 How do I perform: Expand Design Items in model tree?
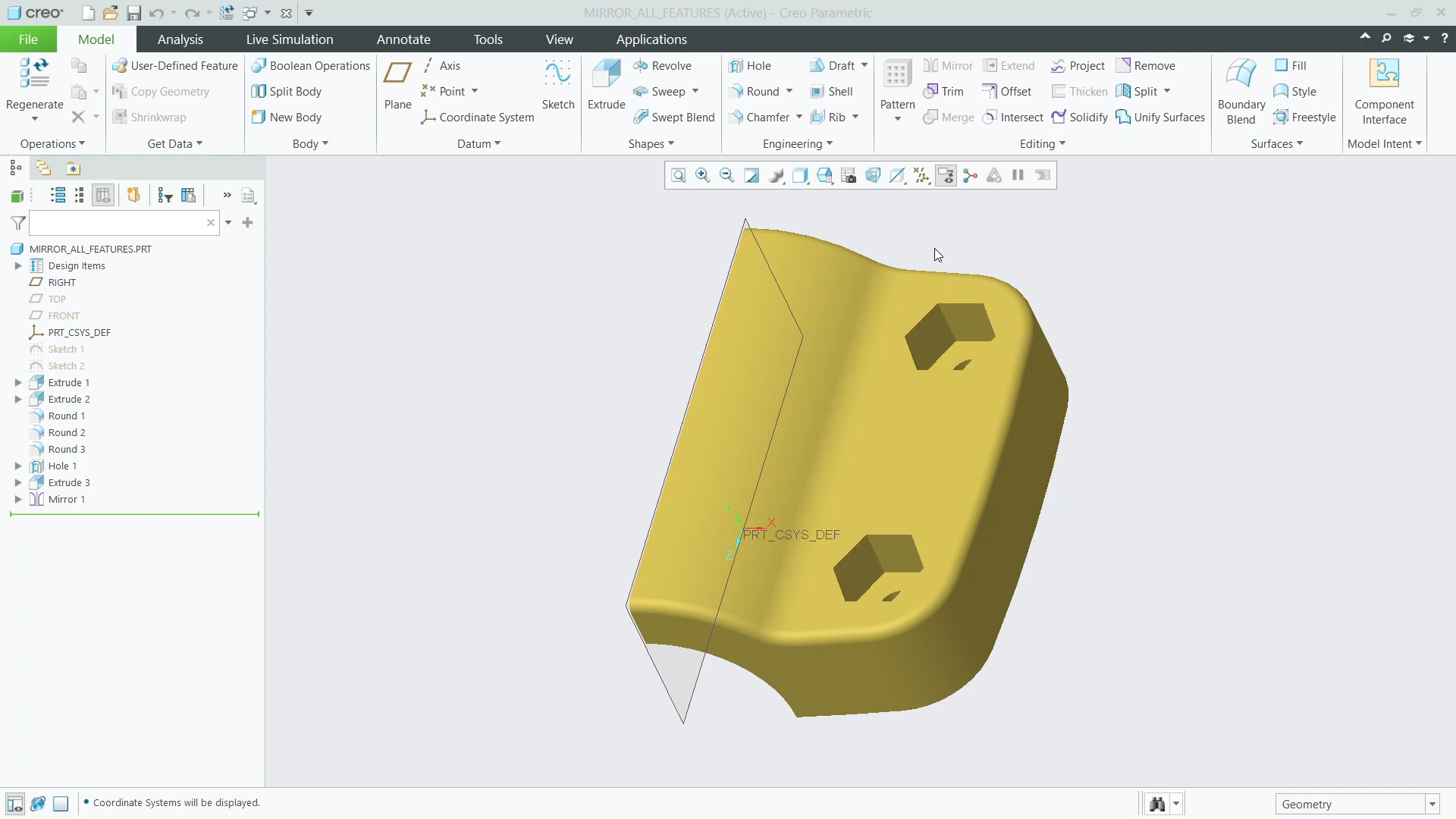(x=18, y=266)
